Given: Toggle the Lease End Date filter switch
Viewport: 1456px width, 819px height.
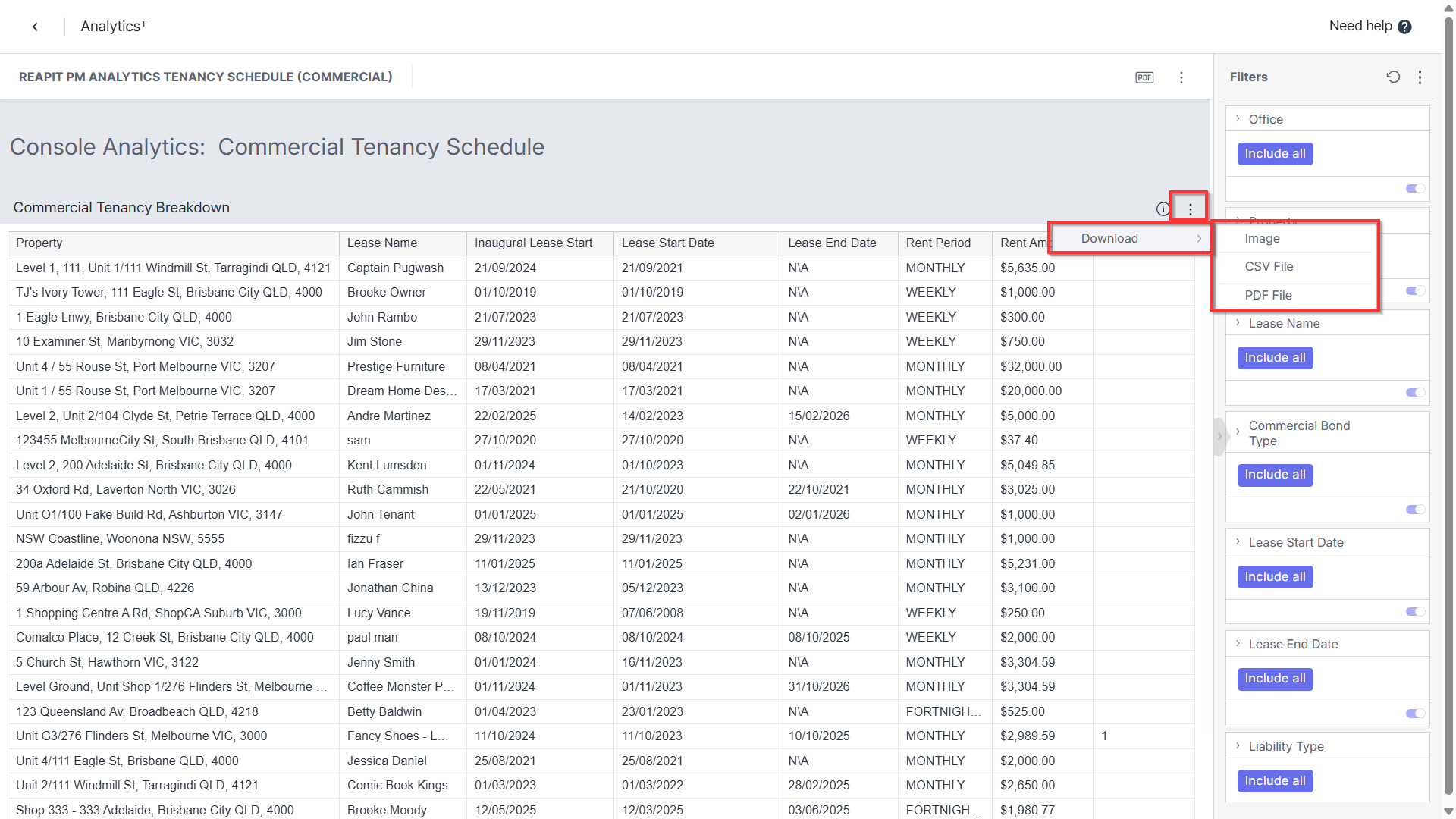Looking at the screenshot, I should click(x=1415, y=714).
